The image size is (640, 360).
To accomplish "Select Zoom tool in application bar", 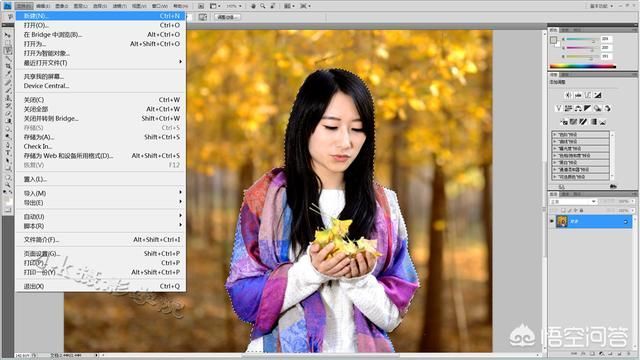I will [262, 6].
